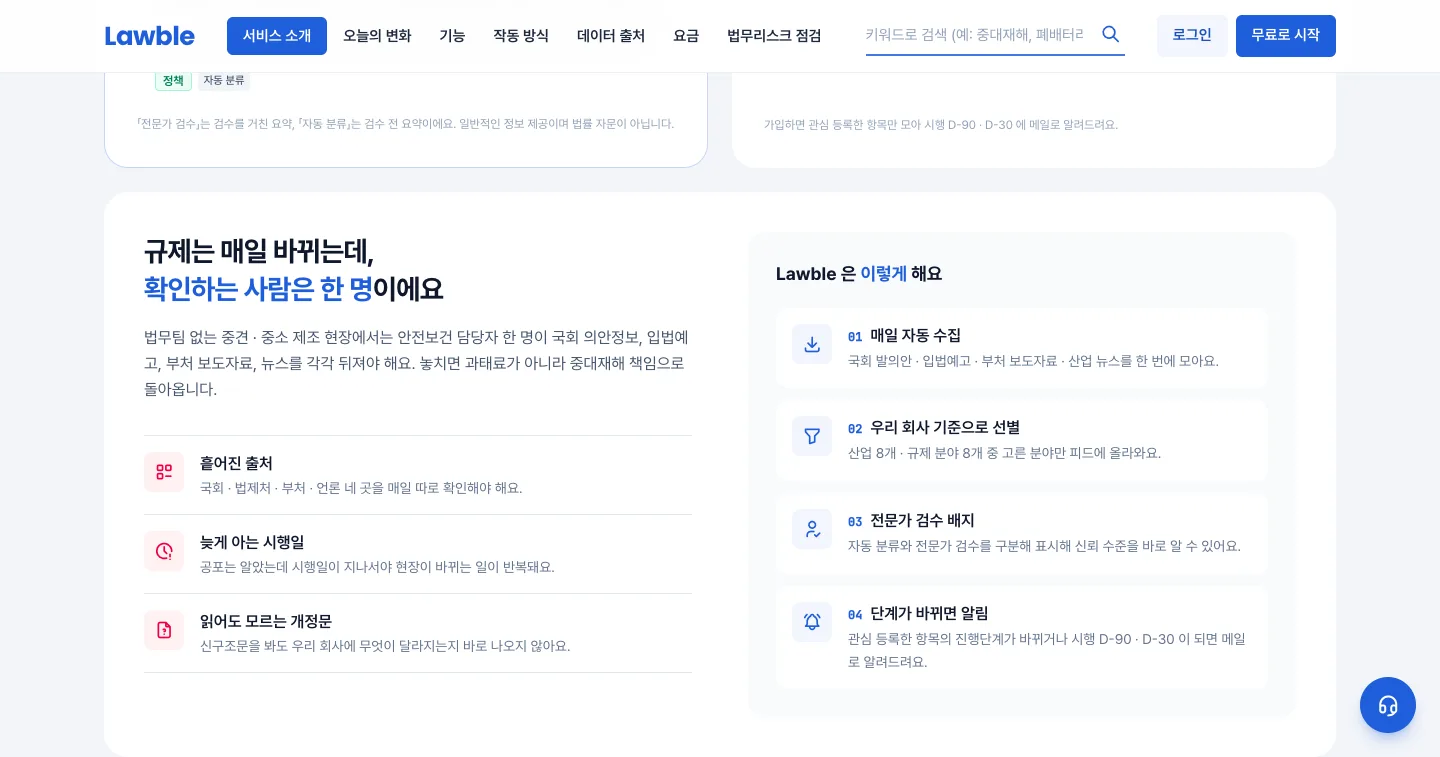The height and width of the screenshot is (757, 1440).
Task: Open 작동 방식 in the navigation bar
Action: (521, 36)
